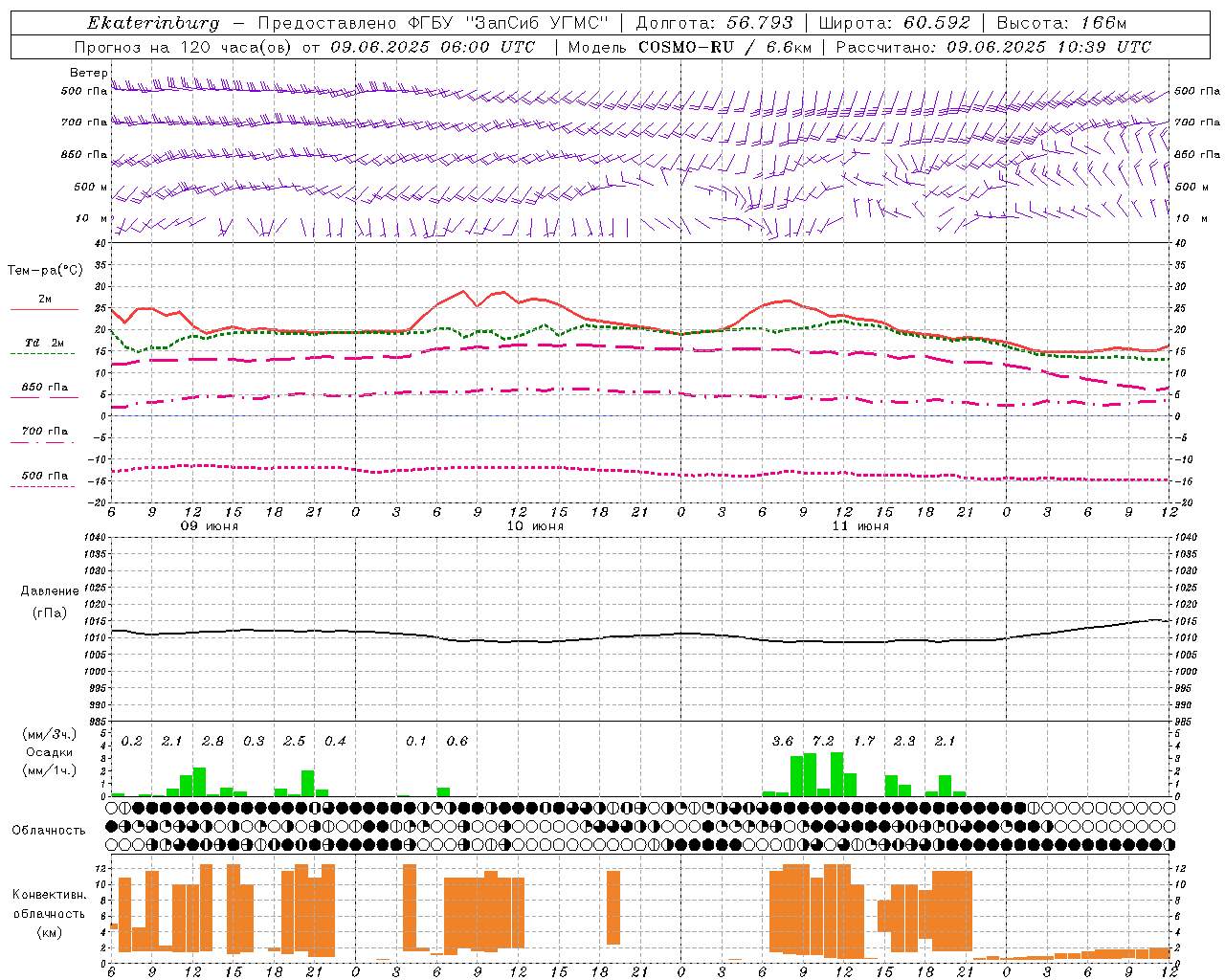1225x980 pixels.
Task: Click the '10 июня' date label
Action: 535,526
